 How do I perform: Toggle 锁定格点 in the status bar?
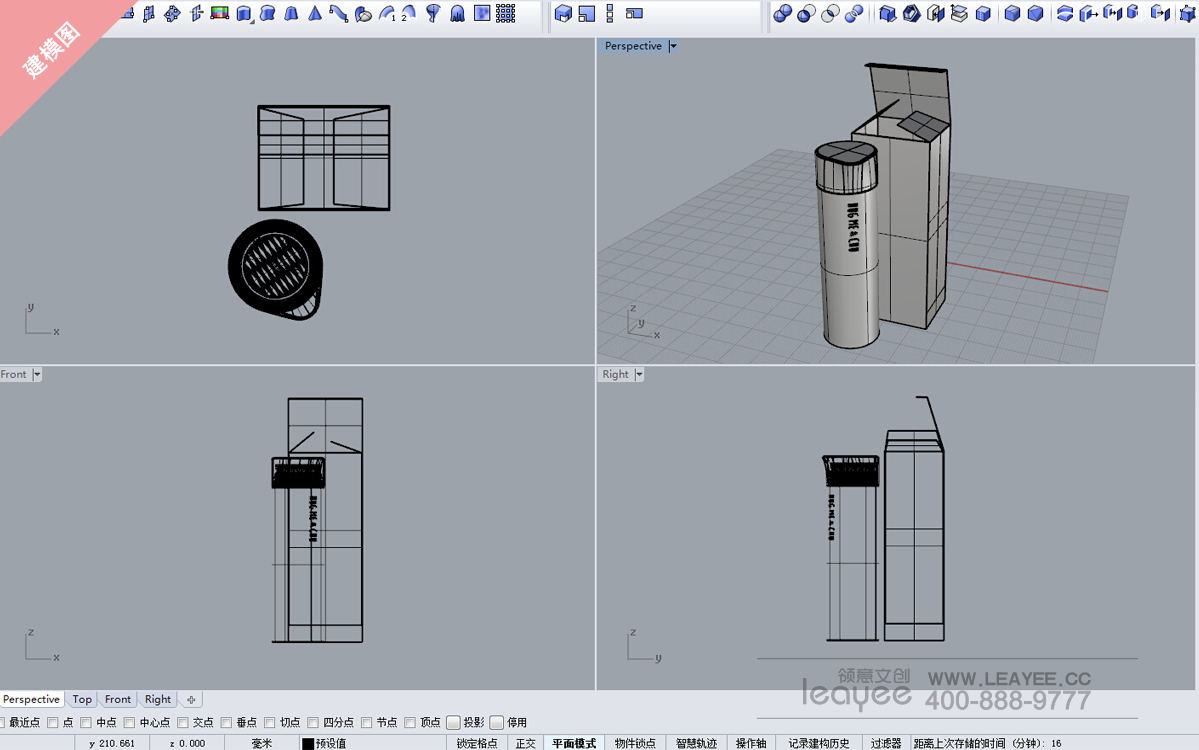tap(477, 743)
